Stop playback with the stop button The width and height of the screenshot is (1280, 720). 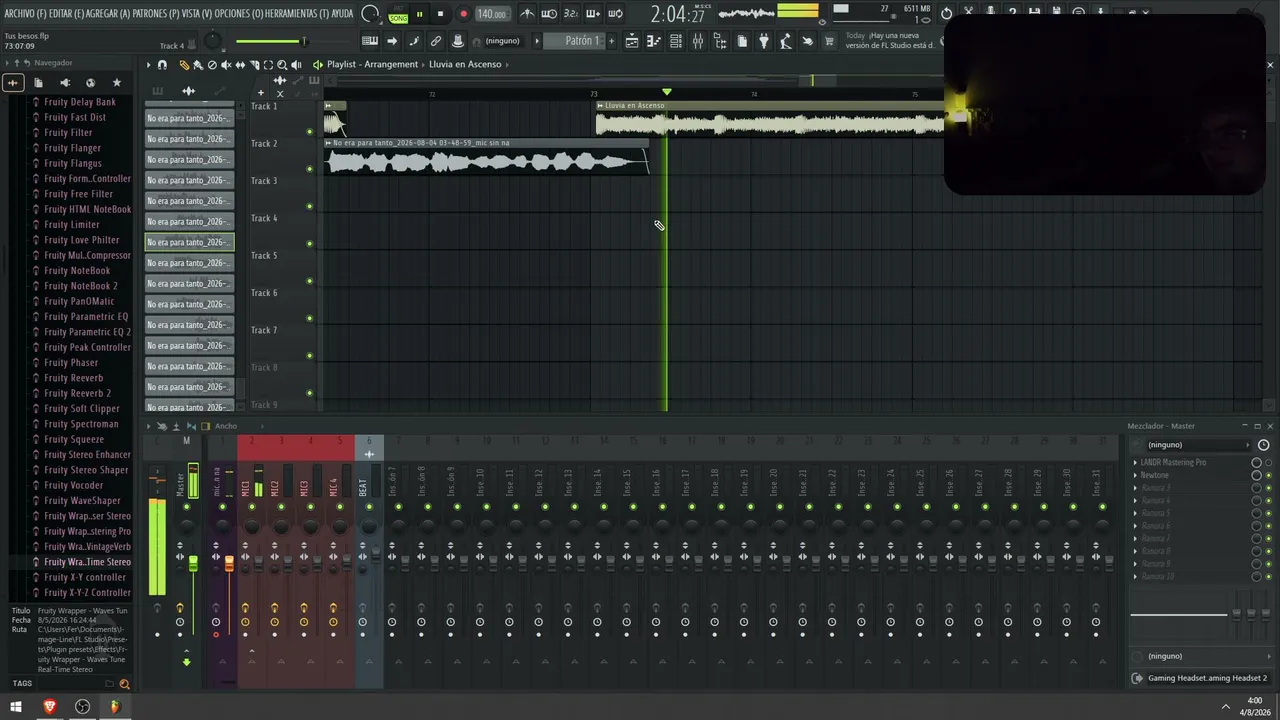pyautogui.click(x=440, y=14)
